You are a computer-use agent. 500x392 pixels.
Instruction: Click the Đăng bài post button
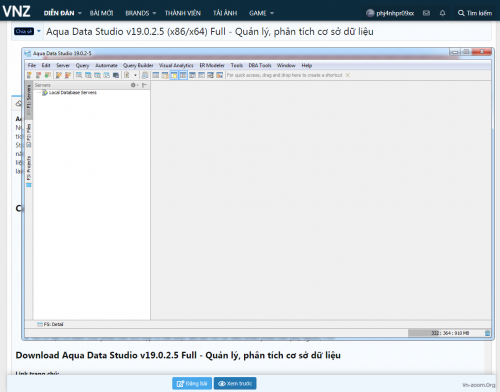pyautogui.click(x=192, y=383)
